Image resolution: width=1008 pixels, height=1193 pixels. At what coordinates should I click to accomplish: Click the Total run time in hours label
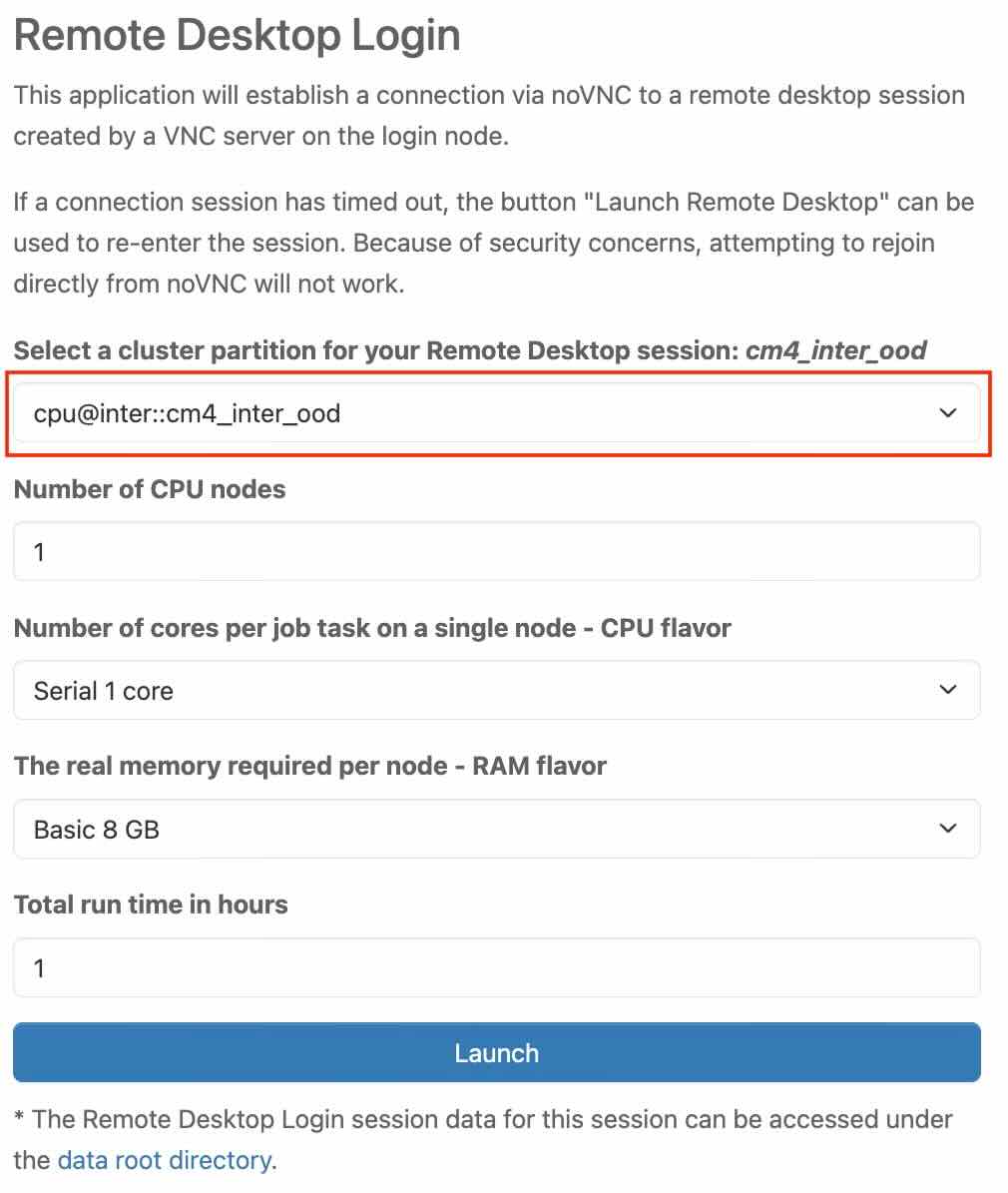pyautogui.click(x=151, y=904)
